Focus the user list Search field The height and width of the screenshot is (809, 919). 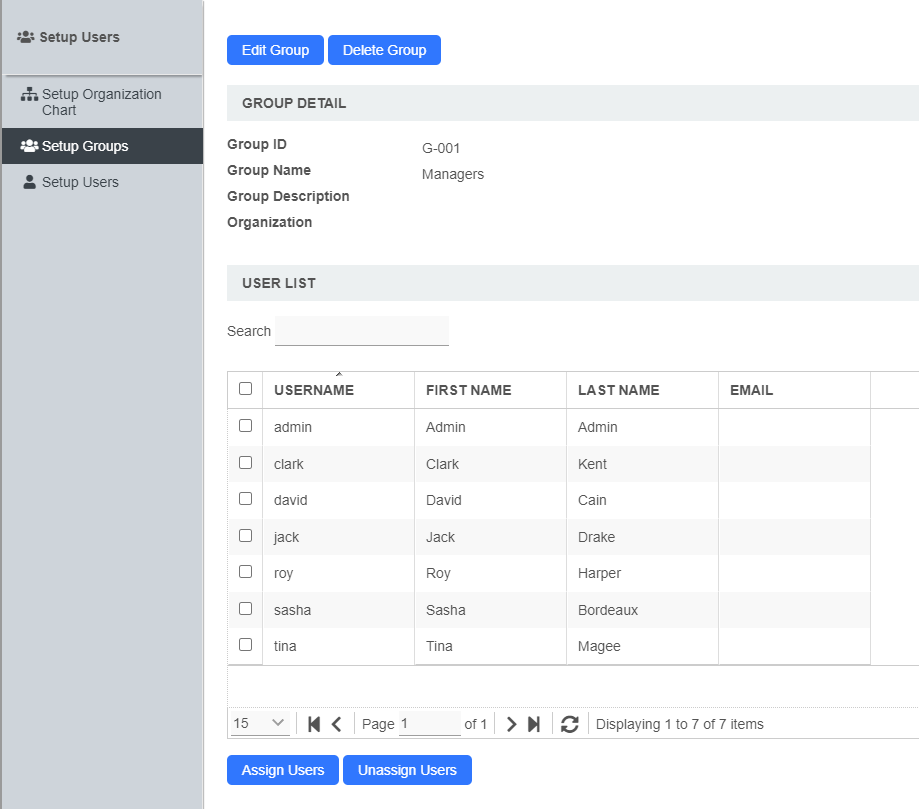point(361,331)
